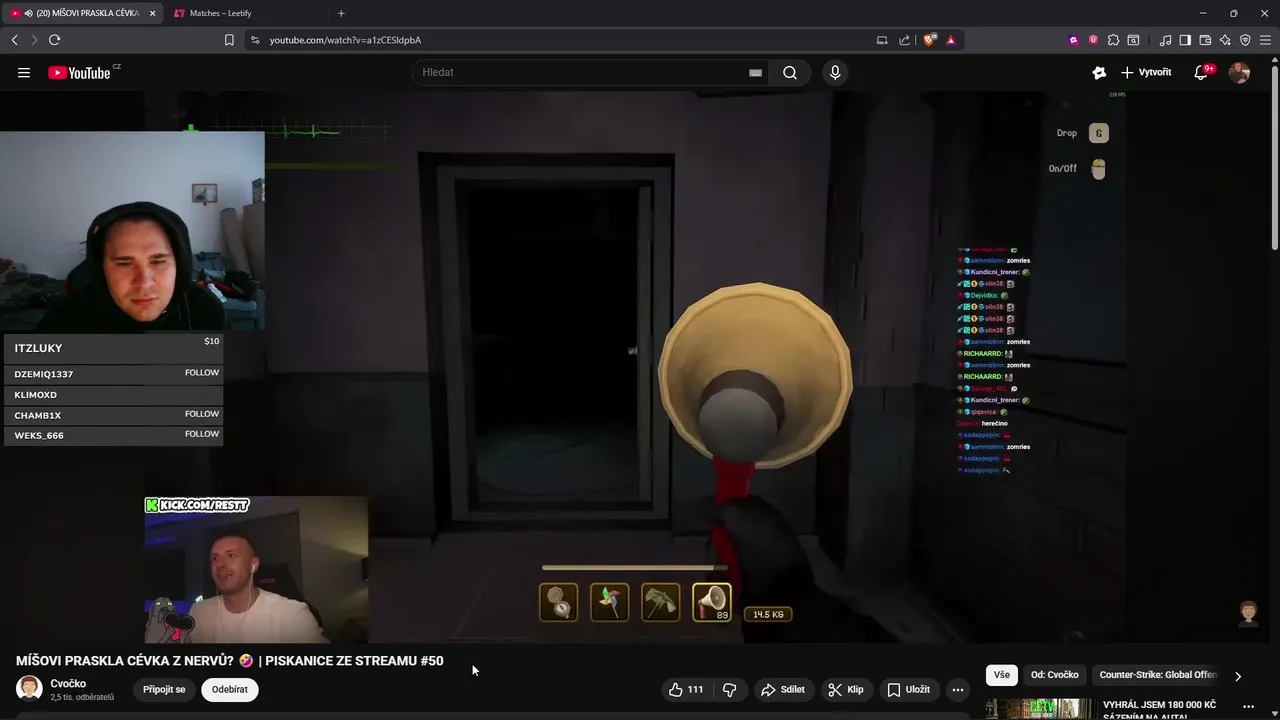Viewport: 1280px width, 720px height.
Task: Open the account avatar menu
Action: coord(1239,72)
